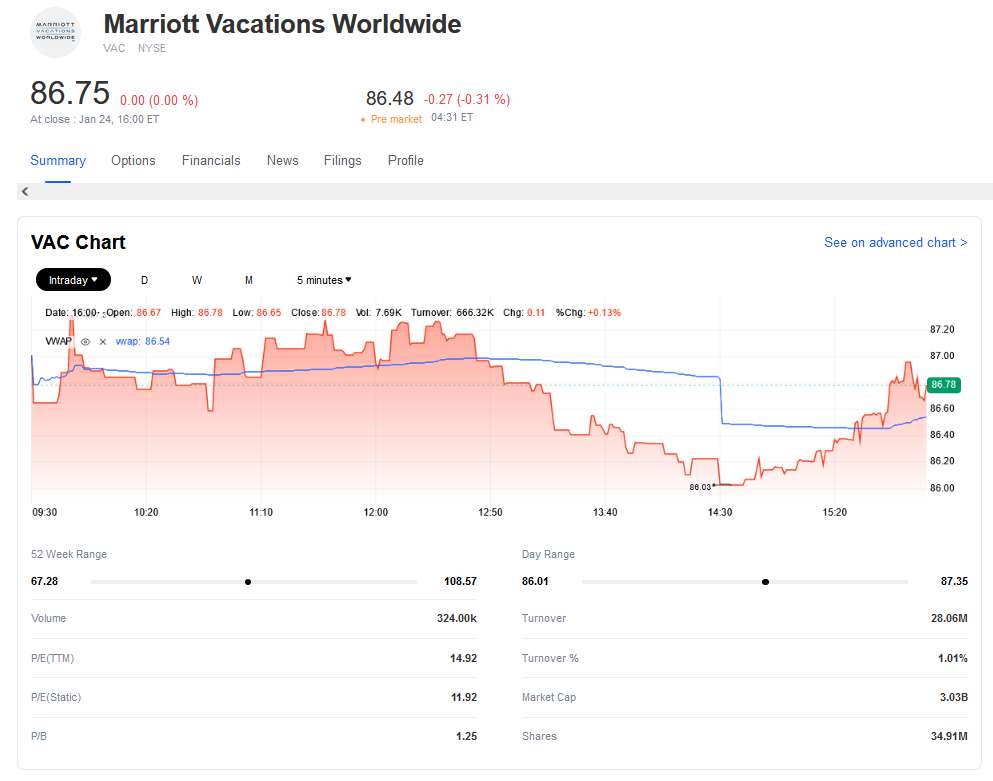
Task: Expand the 5 minutes interval dropdown
Action: pos(324,280)
